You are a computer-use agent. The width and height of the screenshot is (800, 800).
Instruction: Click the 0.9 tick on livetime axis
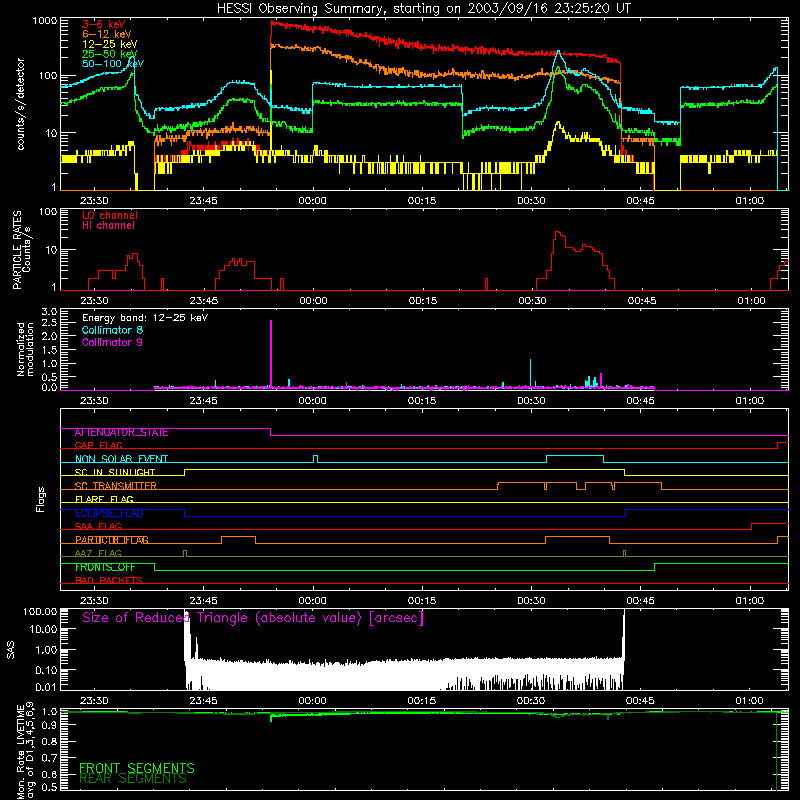(49, 724)
